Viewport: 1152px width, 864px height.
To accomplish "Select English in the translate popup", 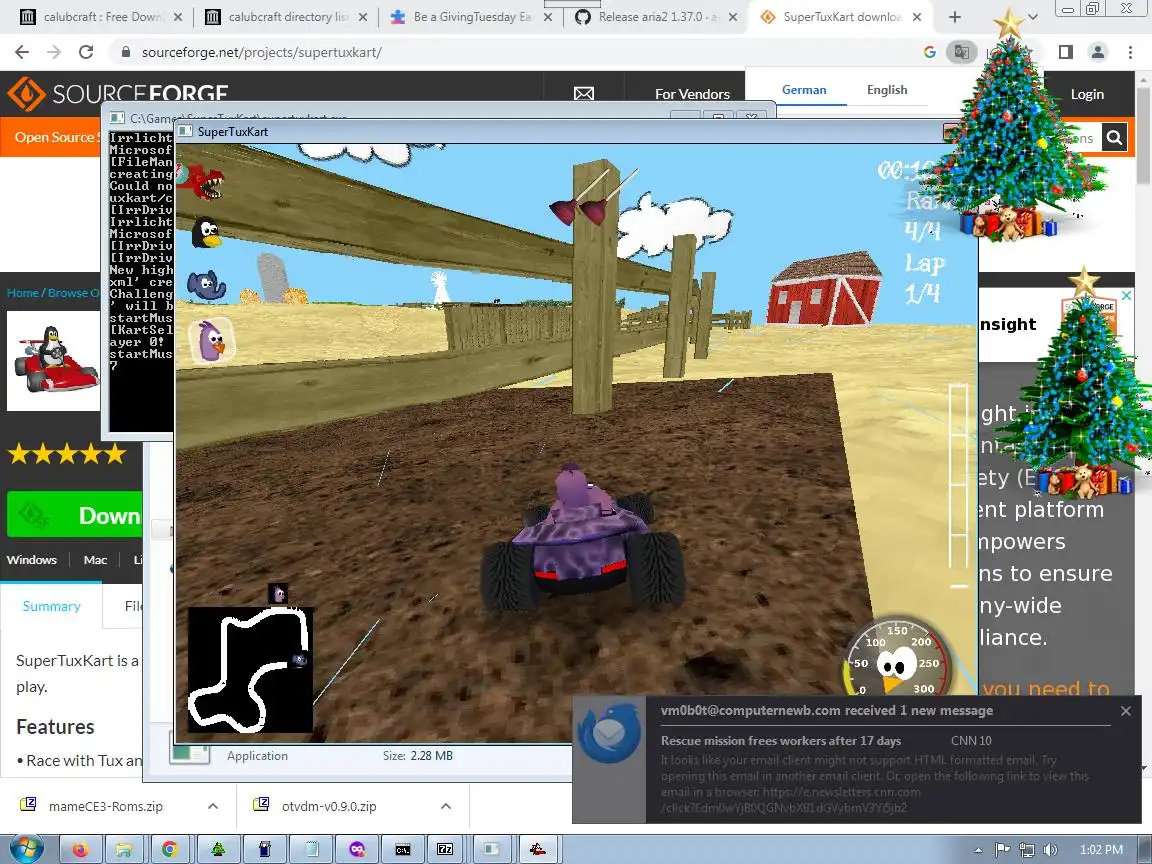I will click(887, 90).
